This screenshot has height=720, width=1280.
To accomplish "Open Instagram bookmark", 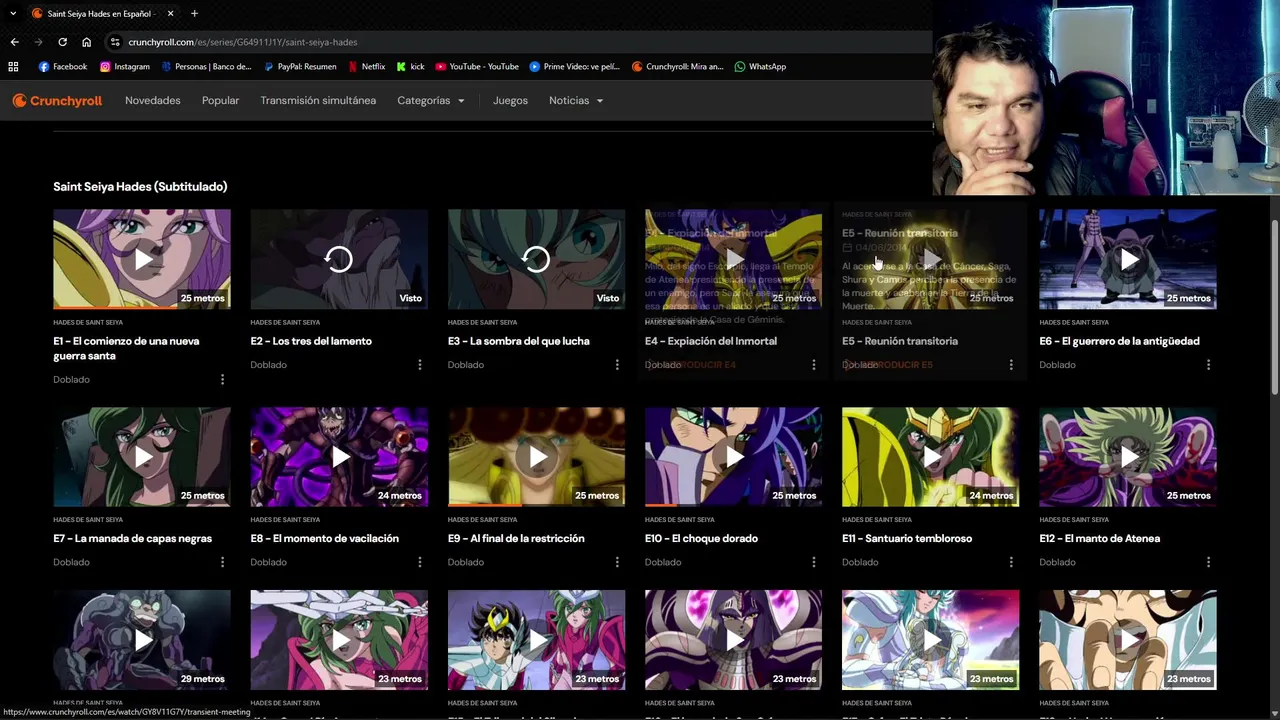I will [125, 67].
